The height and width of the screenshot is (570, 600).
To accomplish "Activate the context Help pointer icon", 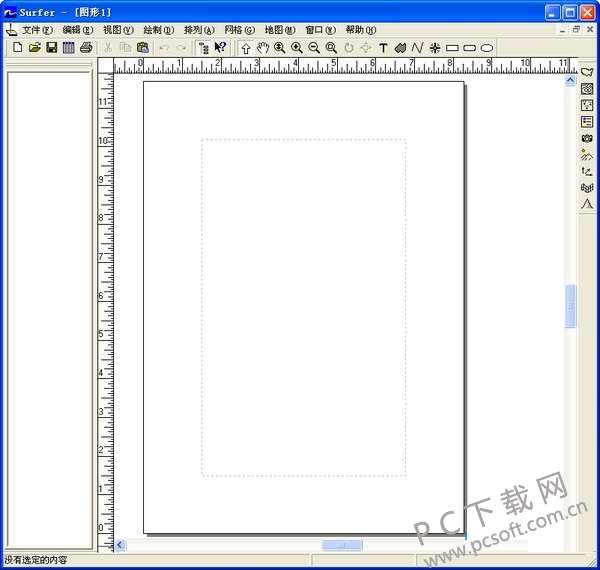I will click(221, 47).
